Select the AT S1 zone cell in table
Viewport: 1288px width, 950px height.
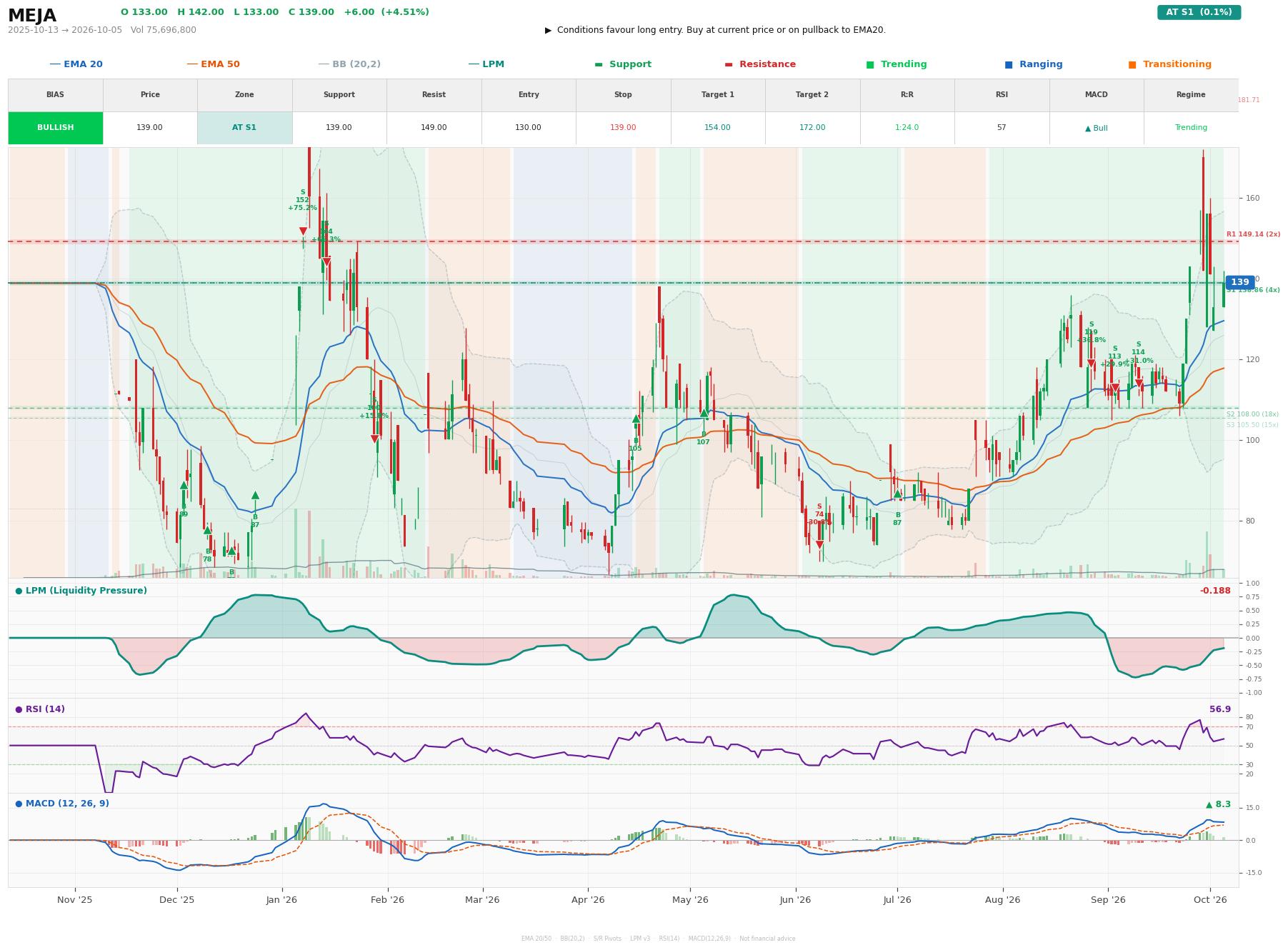(x=244, y=128)
